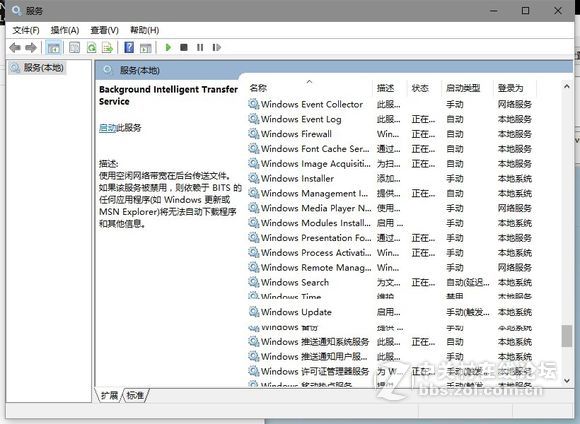Pause the service with pause icon
580x424 pixels.
coord(200,47)
